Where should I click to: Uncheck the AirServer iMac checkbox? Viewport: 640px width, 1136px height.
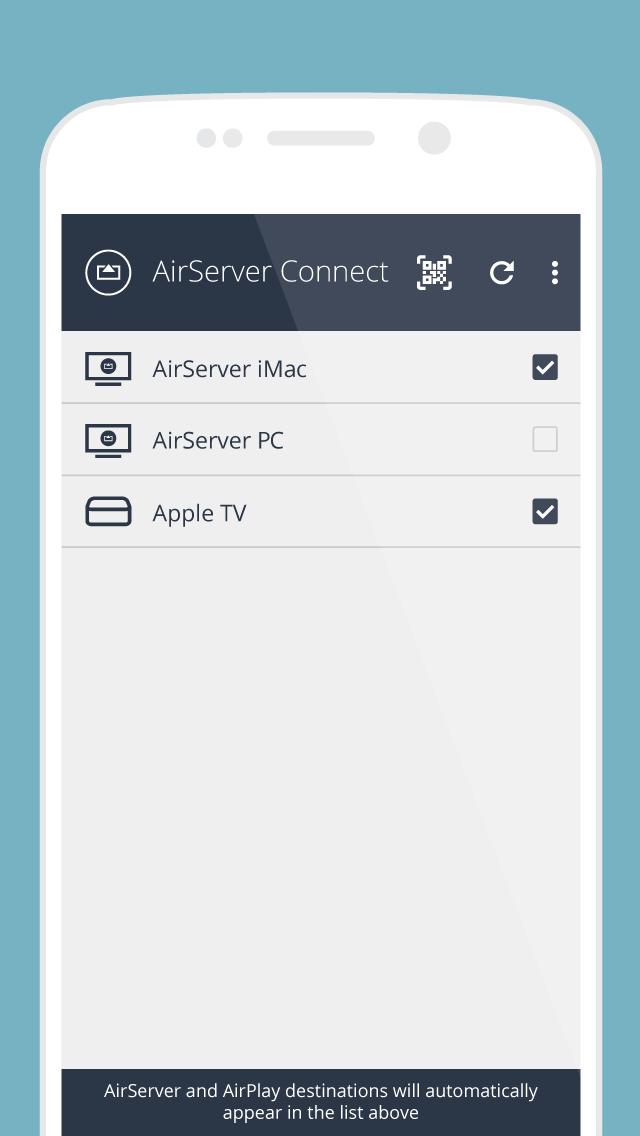click(545, 367)
